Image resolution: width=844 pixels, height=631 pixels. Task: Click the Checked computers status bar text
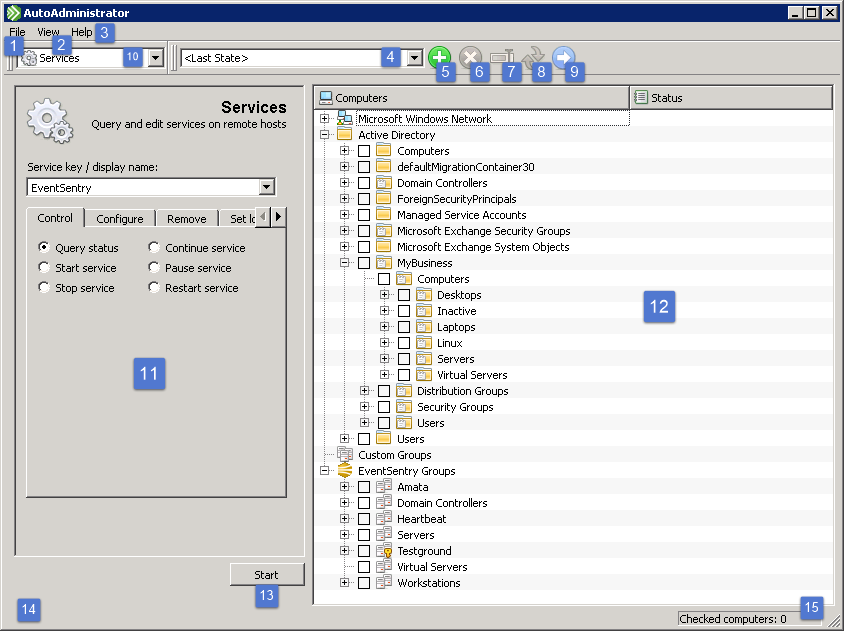[733, 619]
